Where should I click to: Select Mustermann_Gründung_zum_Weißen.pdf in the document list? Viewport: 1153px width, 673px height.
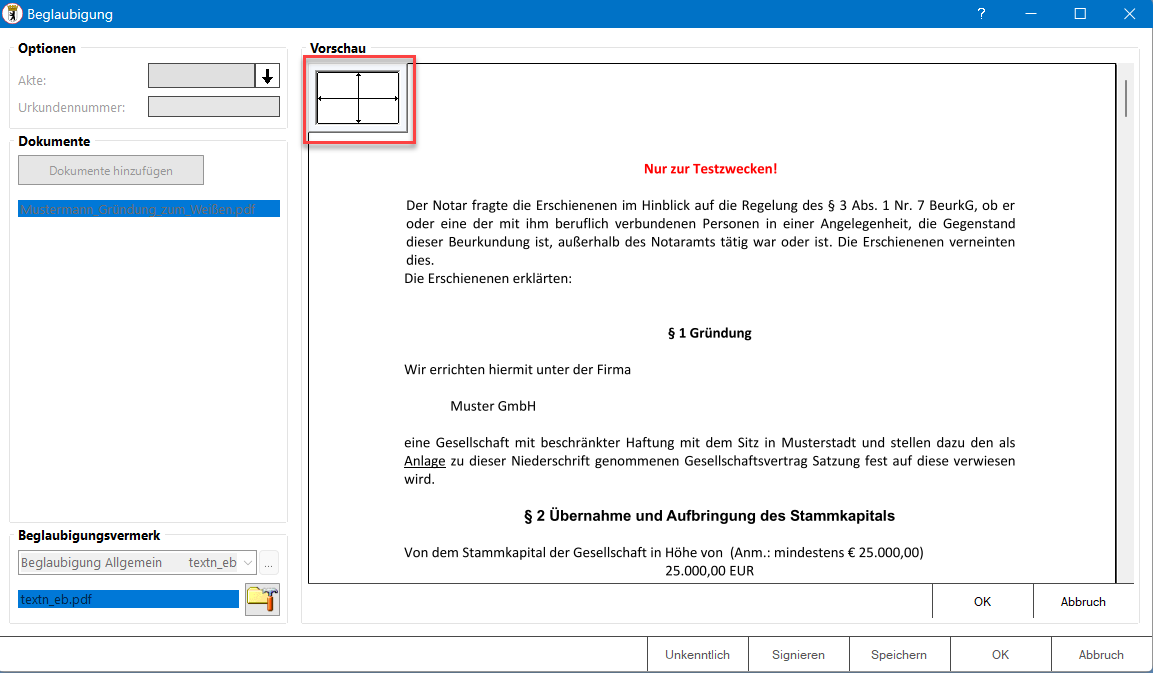(x=148, y=208)
